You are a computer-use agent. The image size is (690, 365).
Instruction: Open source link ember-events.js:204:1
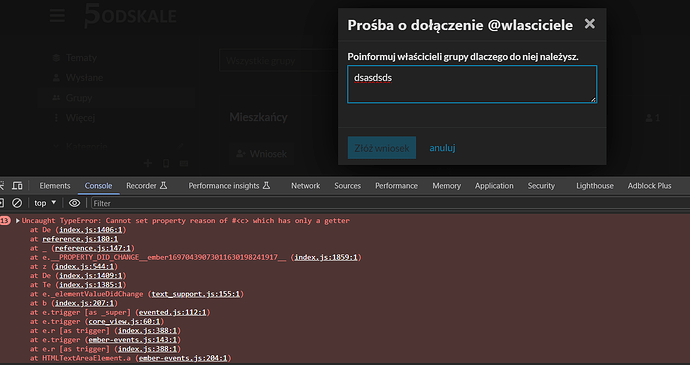coord(183,358)
